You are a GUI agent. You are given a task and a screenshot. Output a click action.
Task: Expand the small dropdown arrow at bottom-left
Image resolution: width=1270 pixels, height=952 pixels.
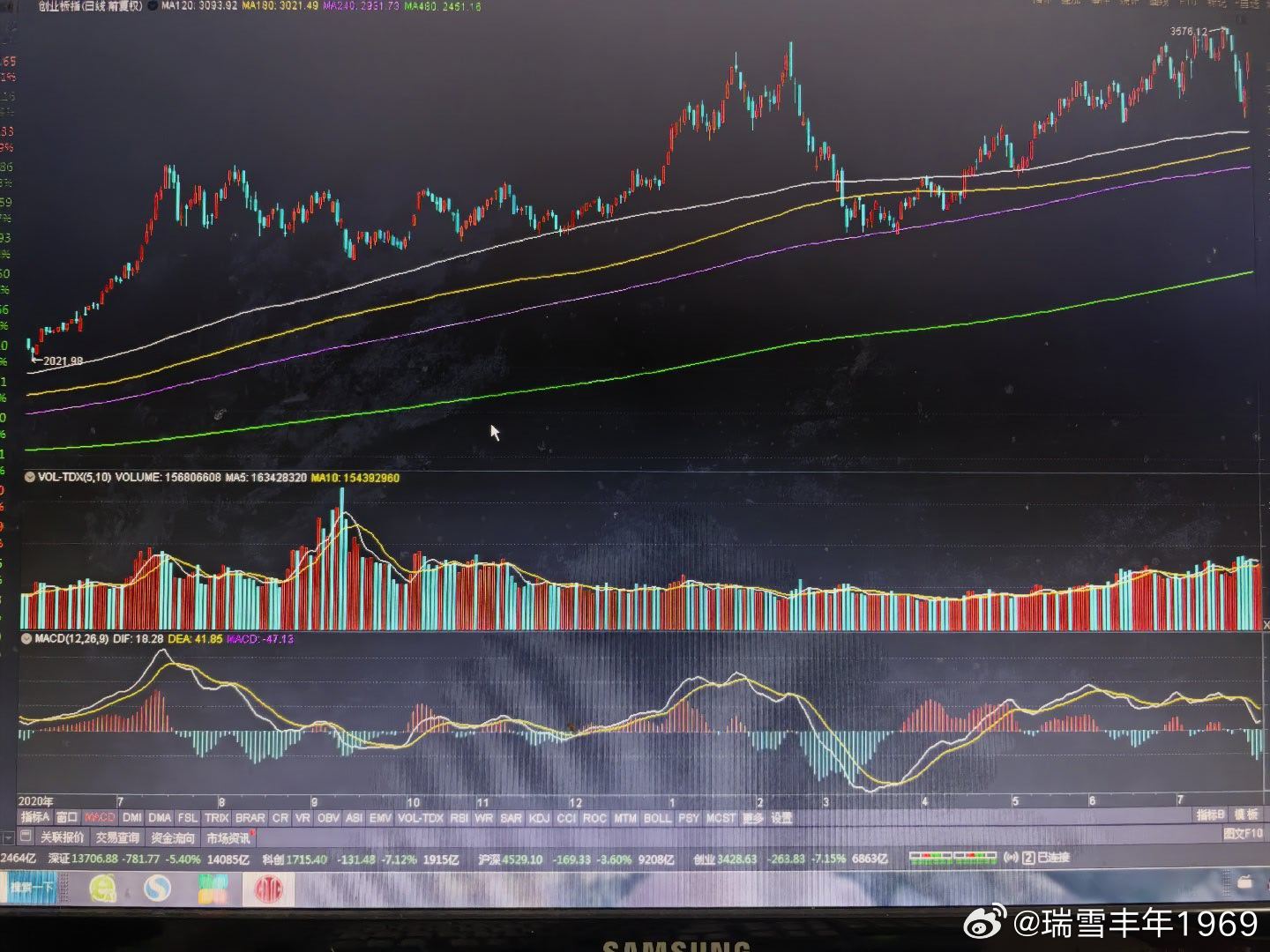[8, 837]
